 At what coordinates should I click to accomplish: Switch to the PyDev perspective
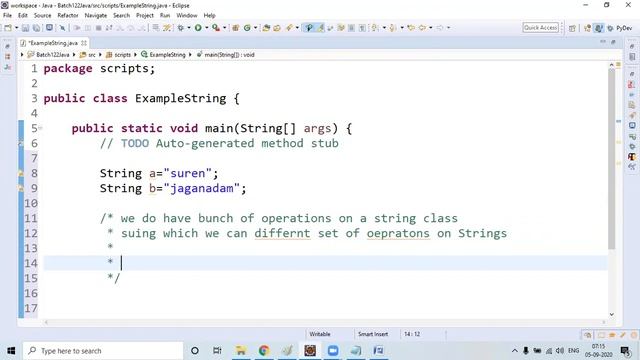619,28
